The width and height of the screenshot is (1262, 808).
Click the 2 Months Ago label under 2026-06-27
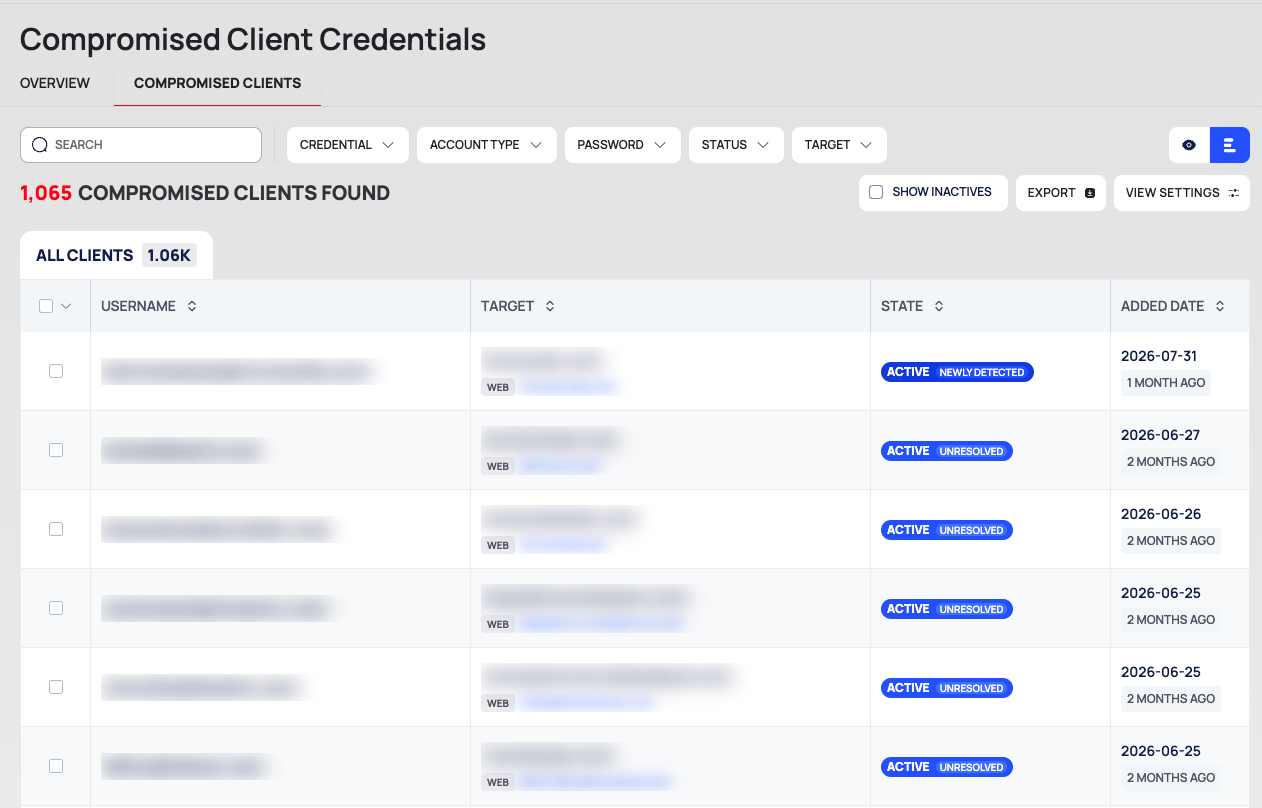coord(1171,462)
